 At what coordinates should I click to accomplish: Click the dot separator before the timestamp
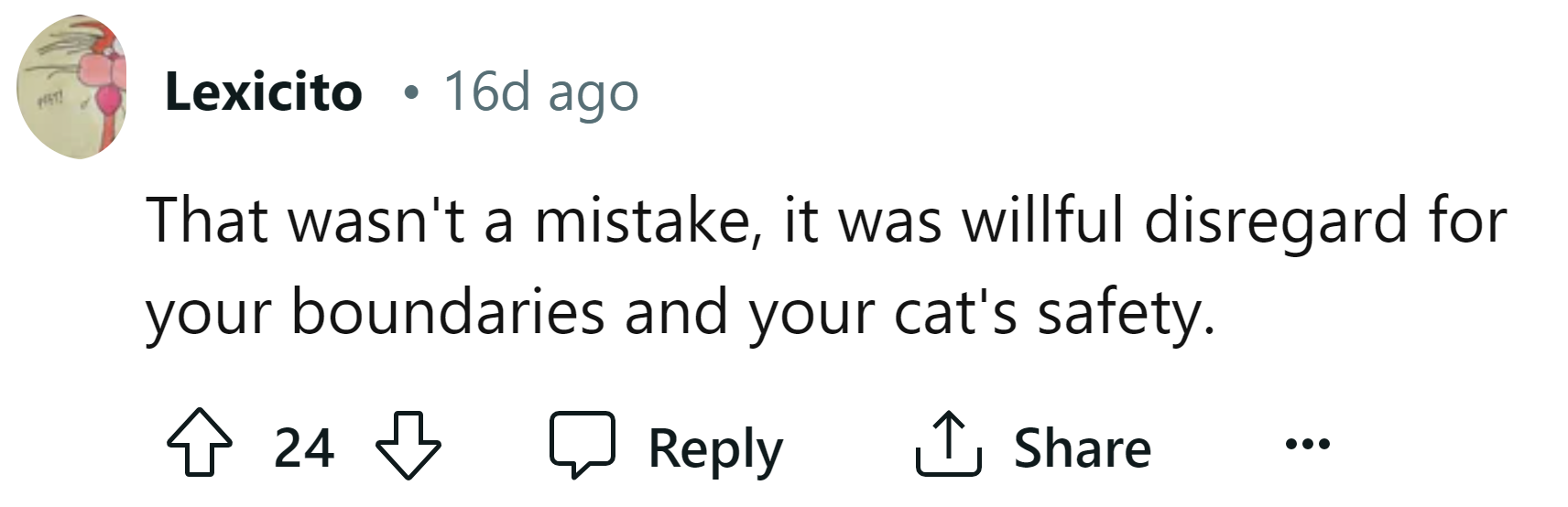[x=412, y=93]
